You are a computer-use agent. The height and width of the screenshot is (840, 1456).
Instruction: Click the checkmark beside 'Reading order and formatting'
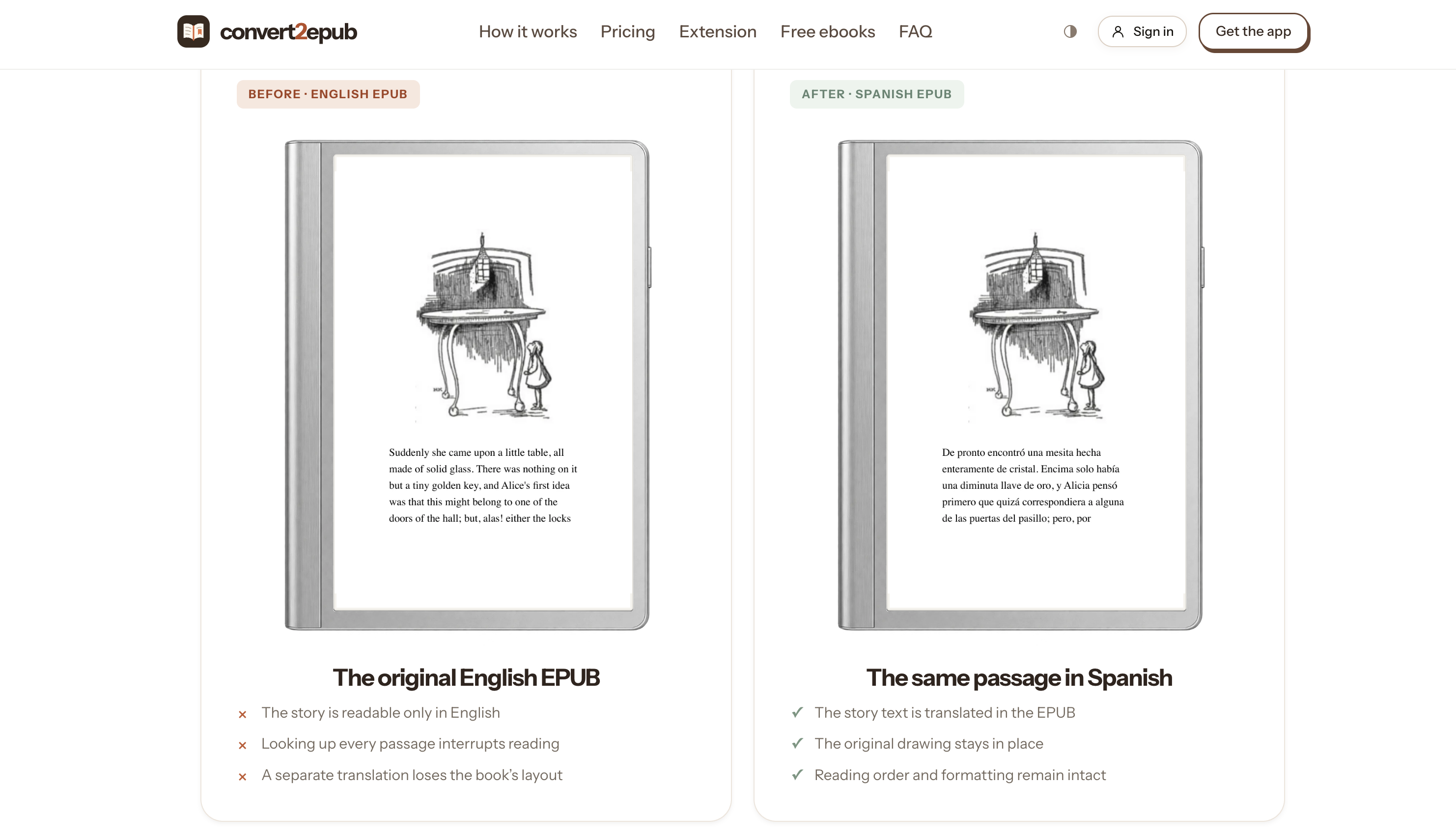pos(797,774)
